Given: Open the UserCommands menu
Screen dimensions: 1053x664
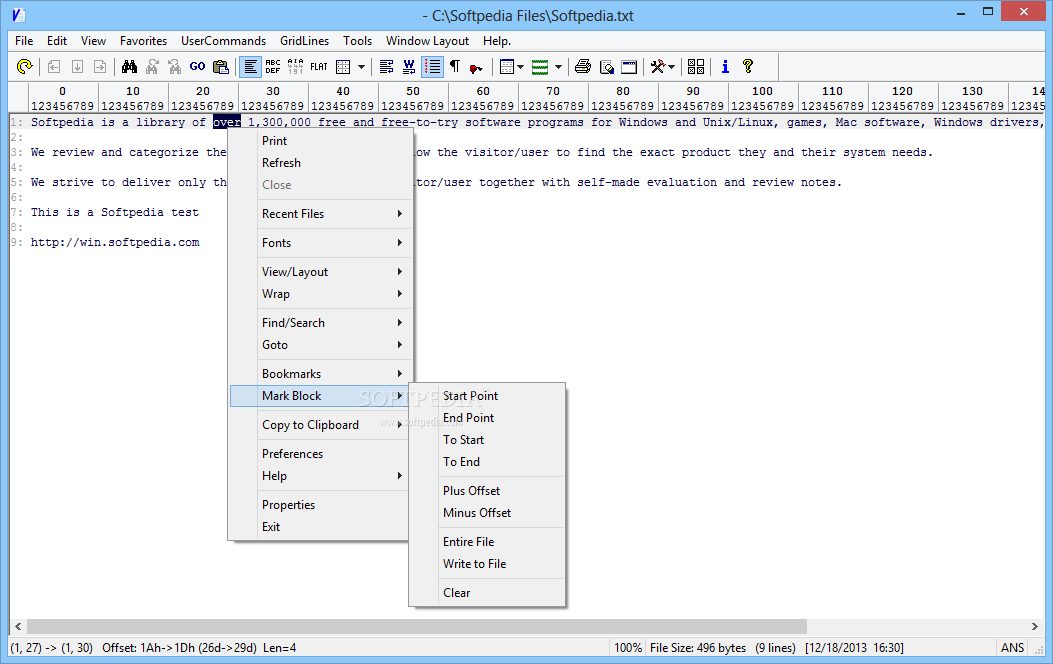Looking at the screenshot, I should pos(224,41).
